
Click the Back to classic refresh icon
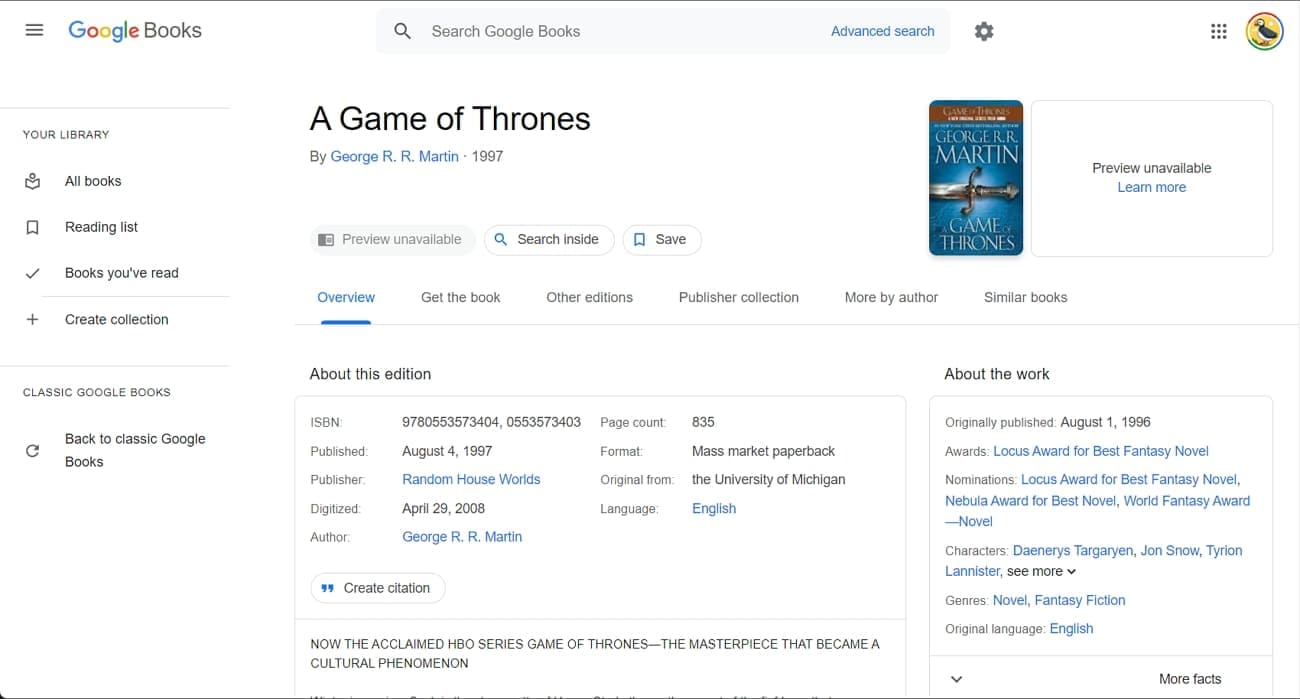pyautogui.click(x=33, y=451)
